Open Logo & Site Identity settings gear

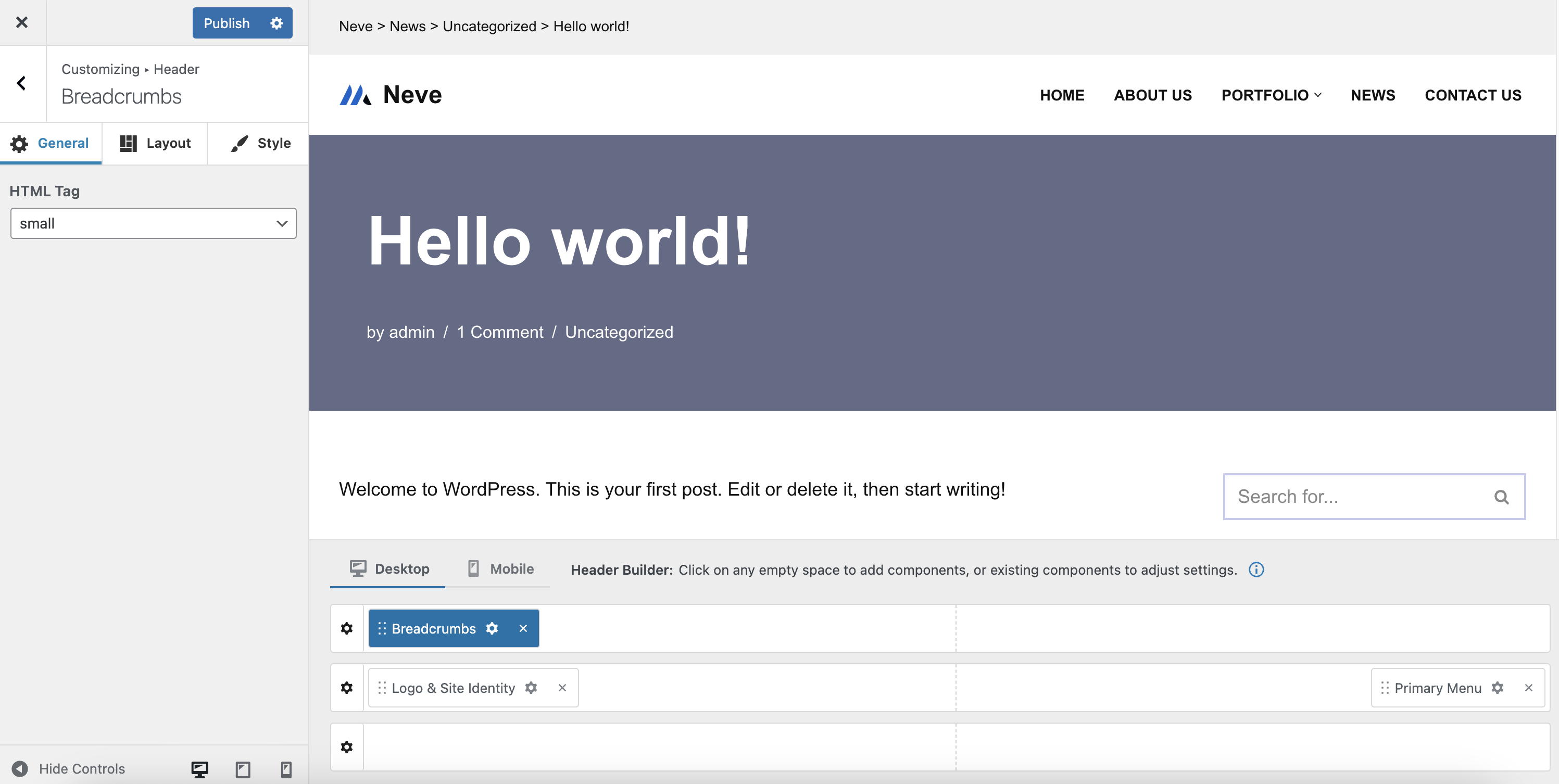click(x=531, y=687)
